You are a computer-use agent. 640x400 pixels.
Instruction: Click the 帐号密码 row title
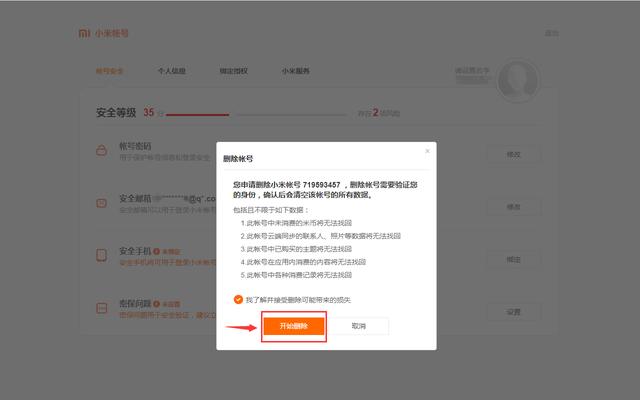pyautogui.click(x=135, y=146)
